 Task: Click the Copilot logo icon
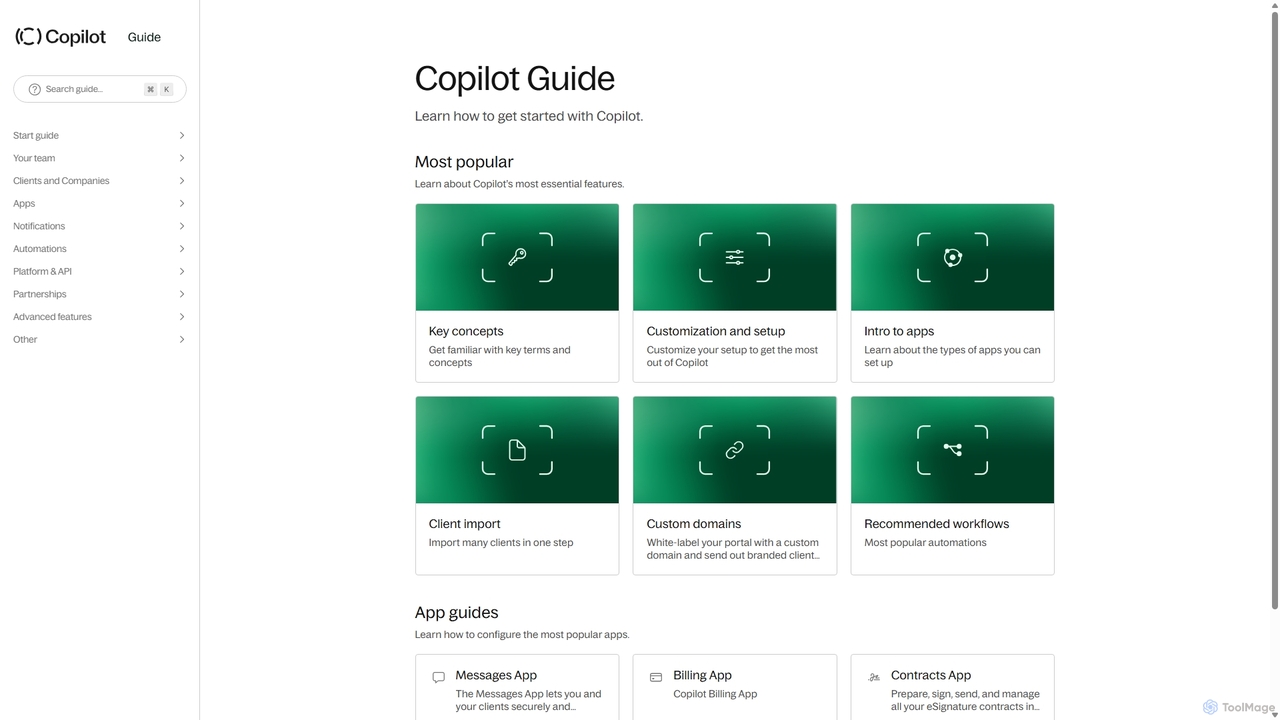click(x=28, y=37)
